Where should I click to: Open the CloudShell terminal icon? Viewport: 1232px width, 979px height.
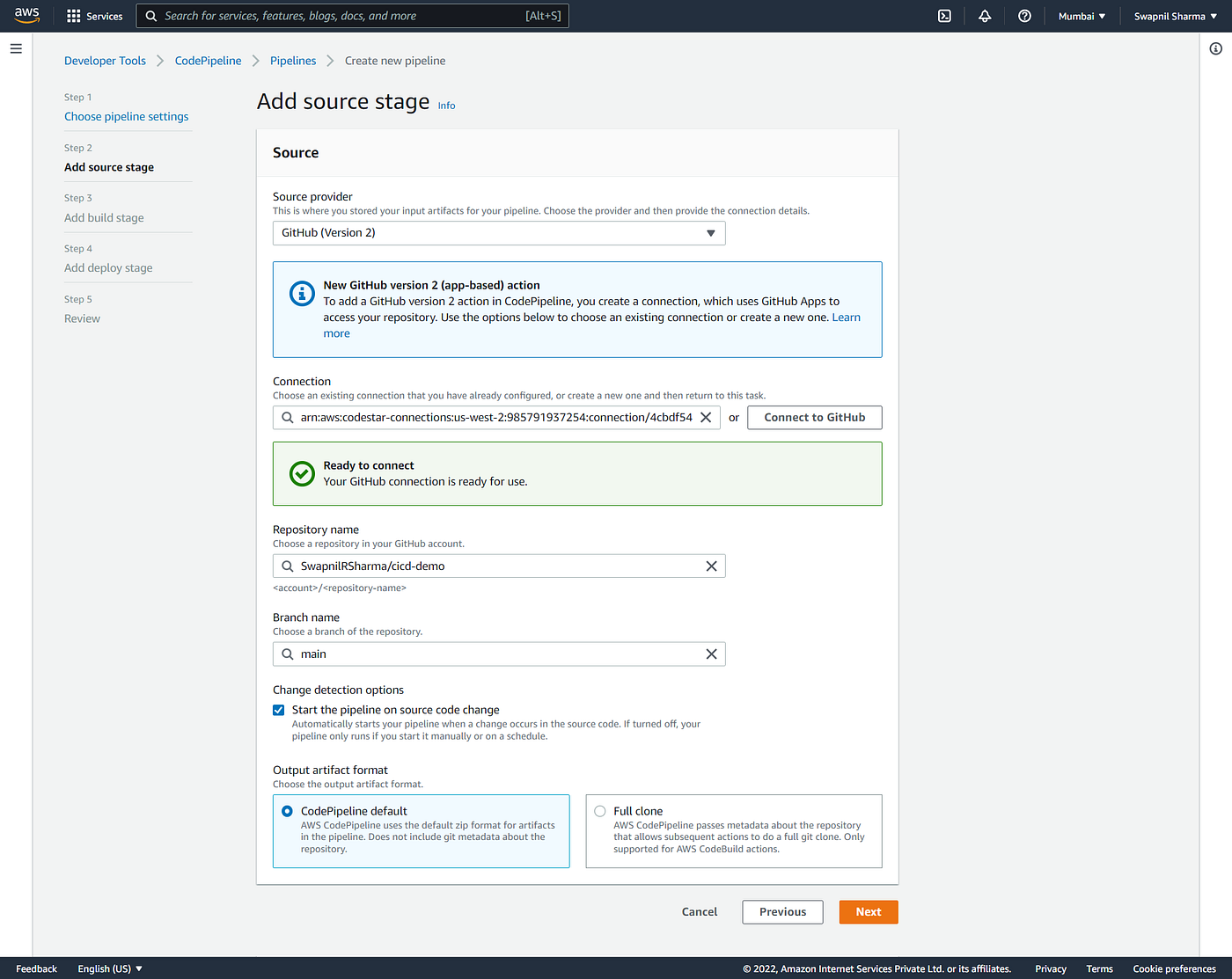(944, 16)
